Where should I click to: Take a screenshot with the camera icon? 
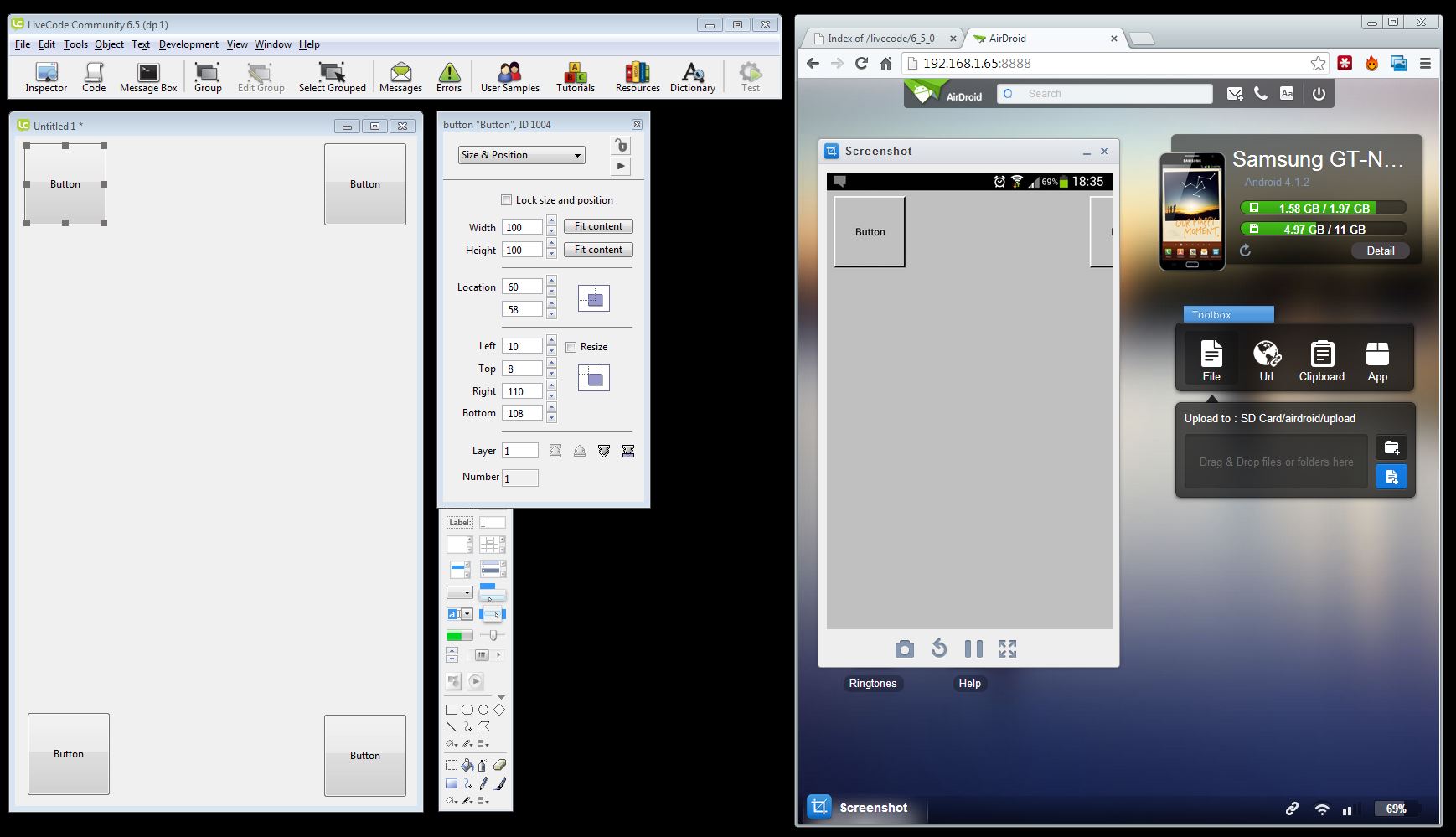coord(904,648)
